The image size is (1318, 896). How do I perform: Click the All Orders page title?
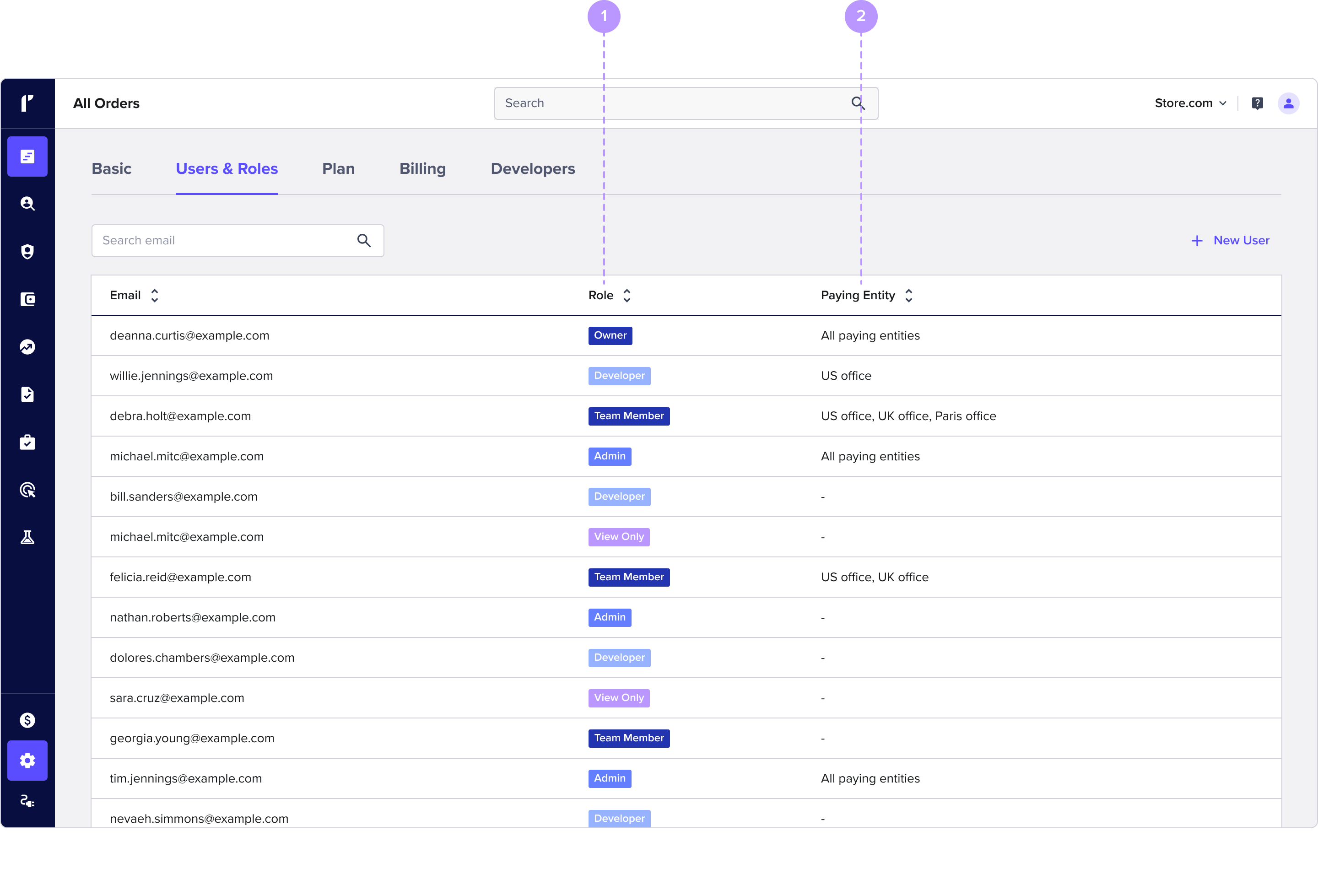[x=106, y=103]
